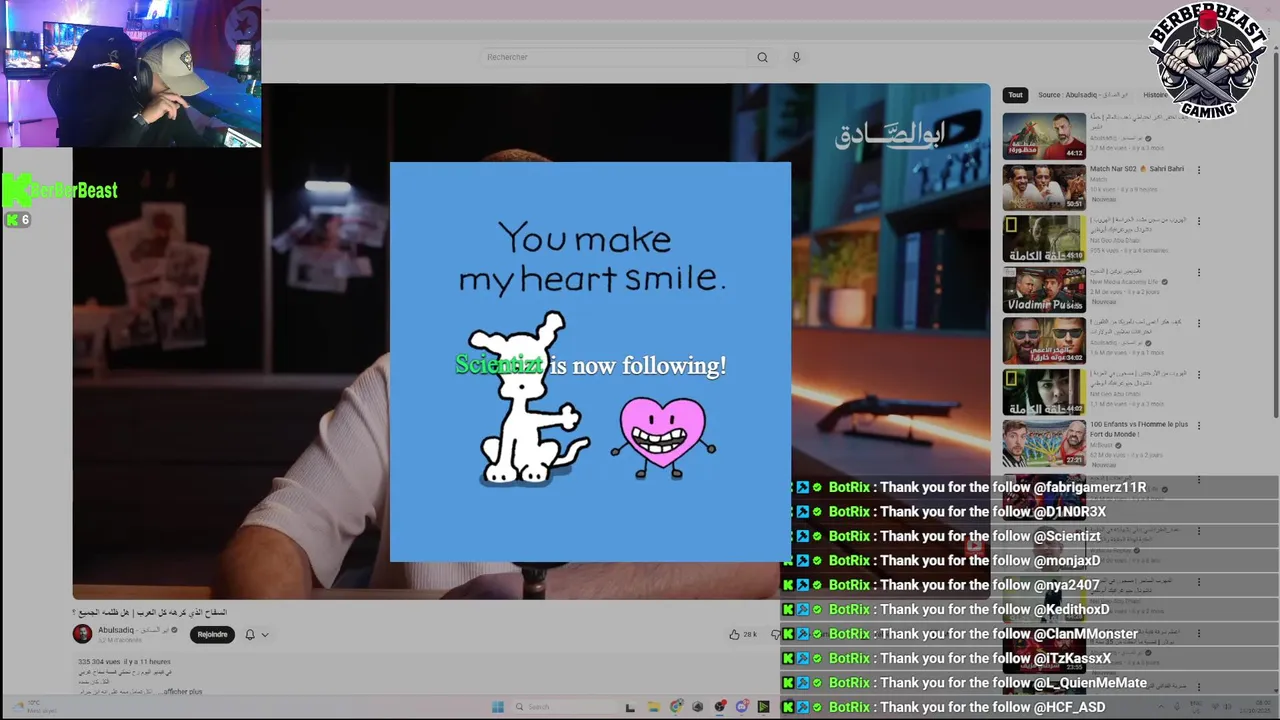Start voice search with the microphone icon
This screenshot has height=720, width=1280.
pyautogui.click(x=796, y=57)
